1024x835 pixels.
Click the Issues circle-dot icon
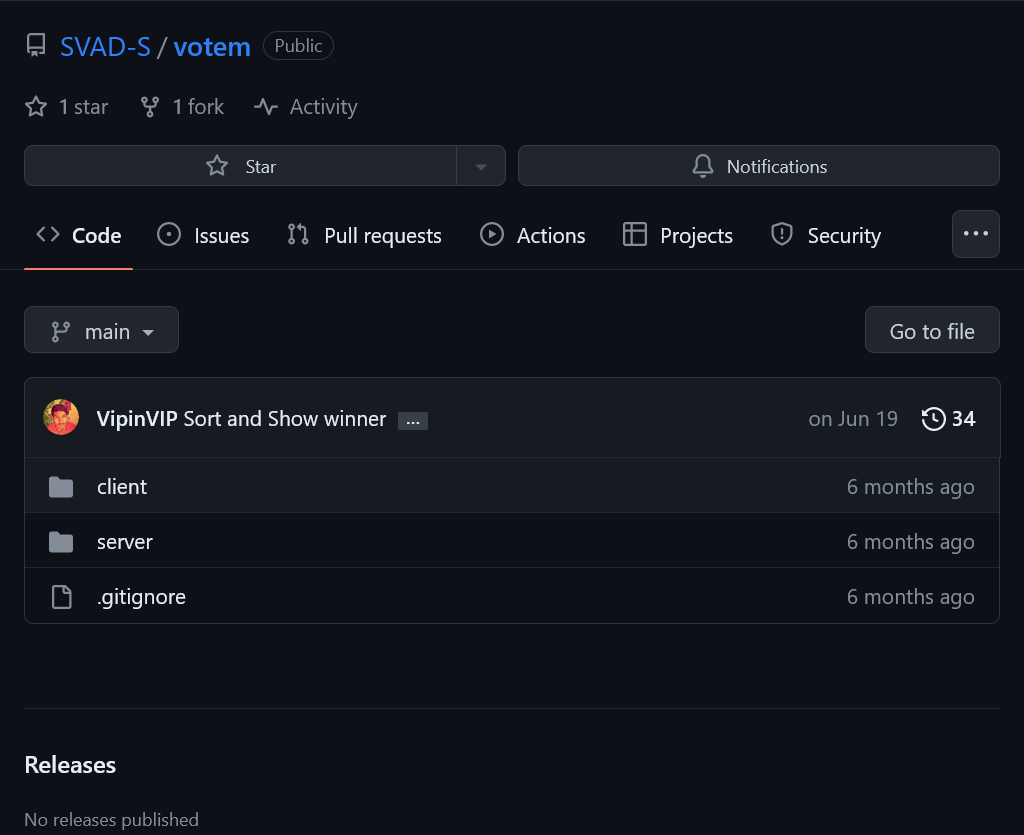pos(168,234)
